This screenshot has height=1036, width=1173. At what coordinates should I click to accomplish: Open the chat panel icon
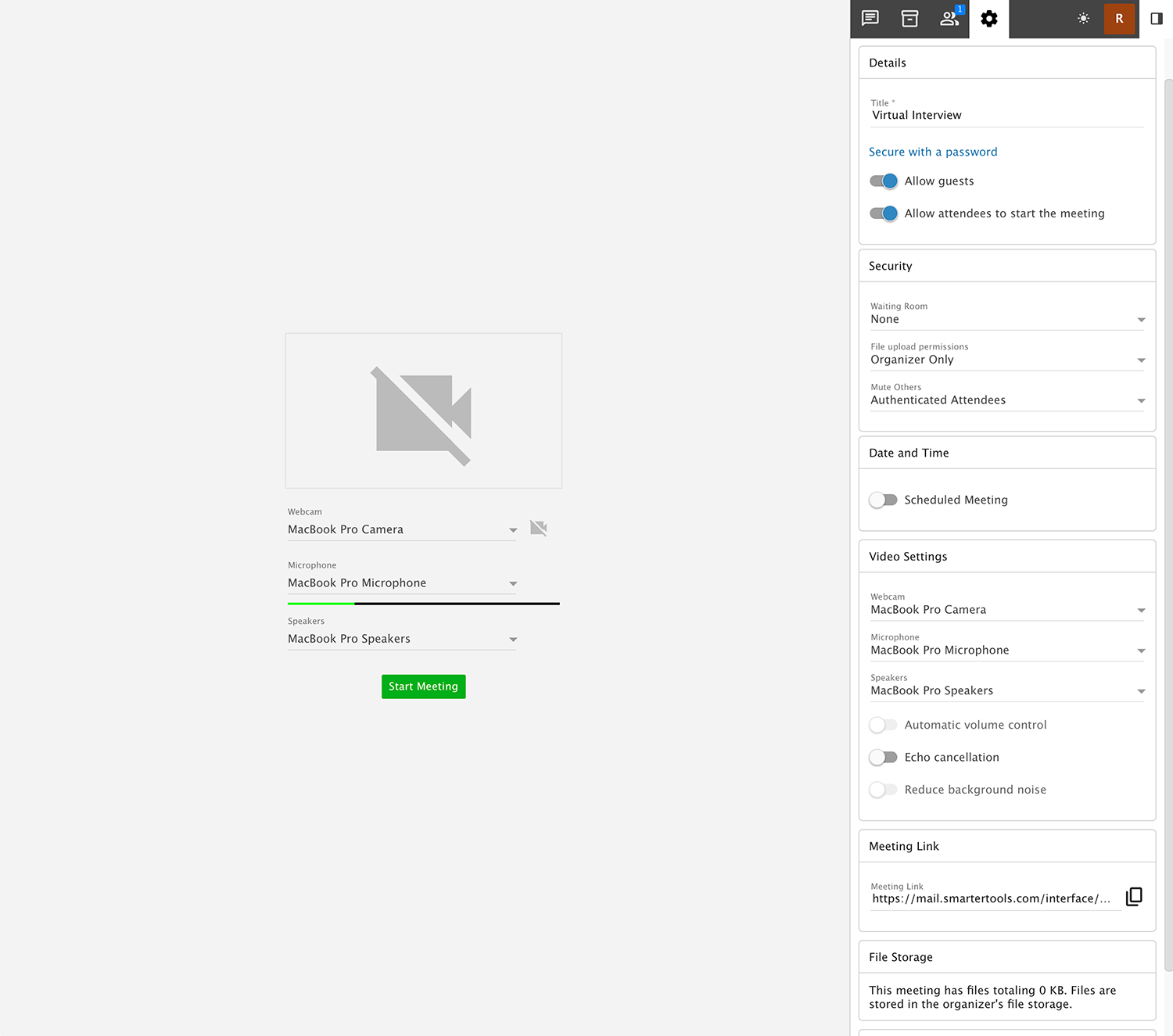click(x=870, y=19)
